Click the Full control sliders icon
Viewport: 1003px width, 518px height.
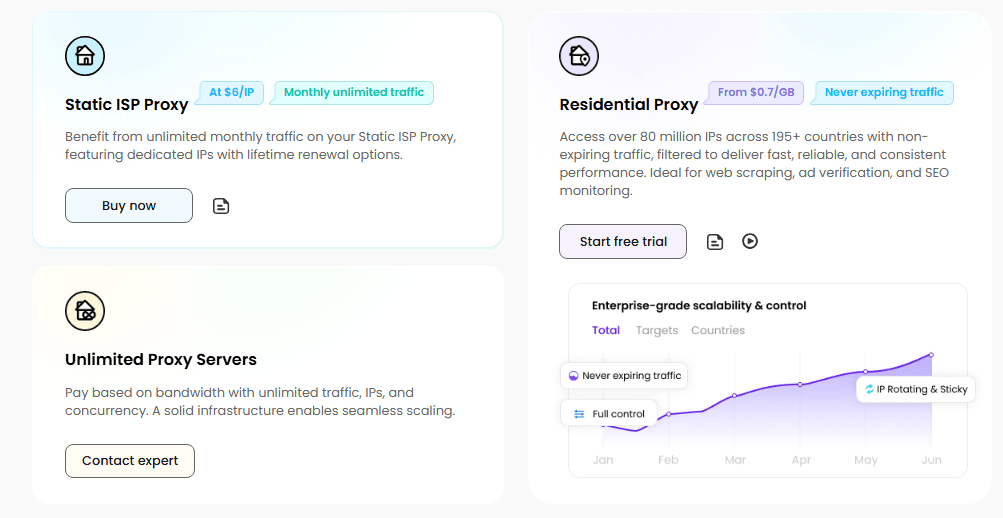pos(579,414)
